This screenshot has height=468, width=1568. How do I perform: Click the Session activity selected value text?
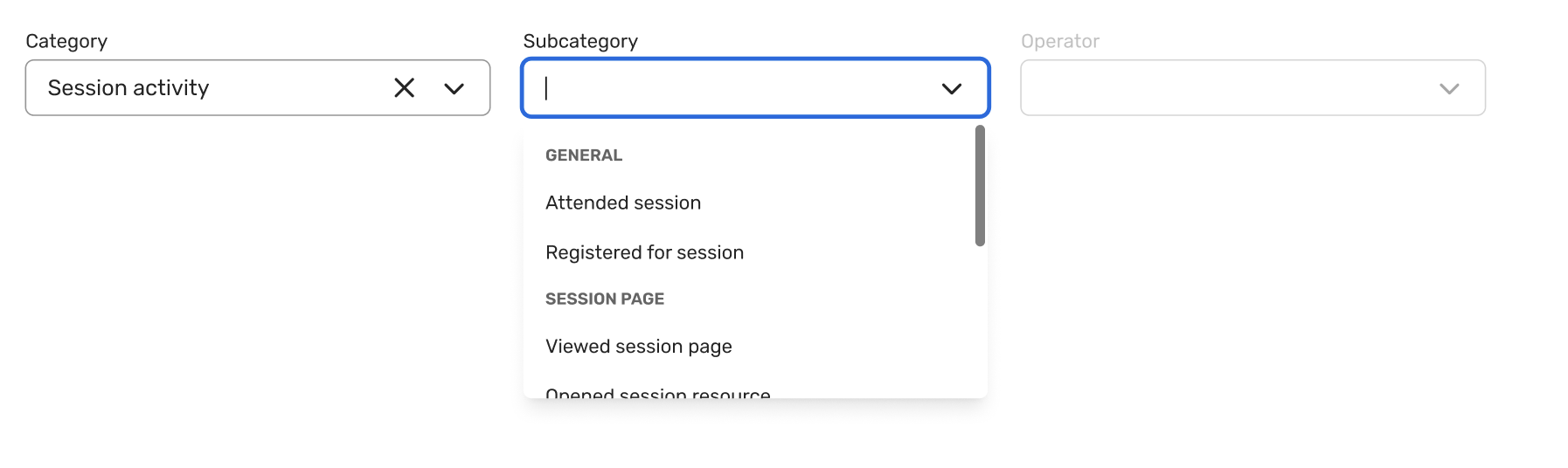pos(128,88)
